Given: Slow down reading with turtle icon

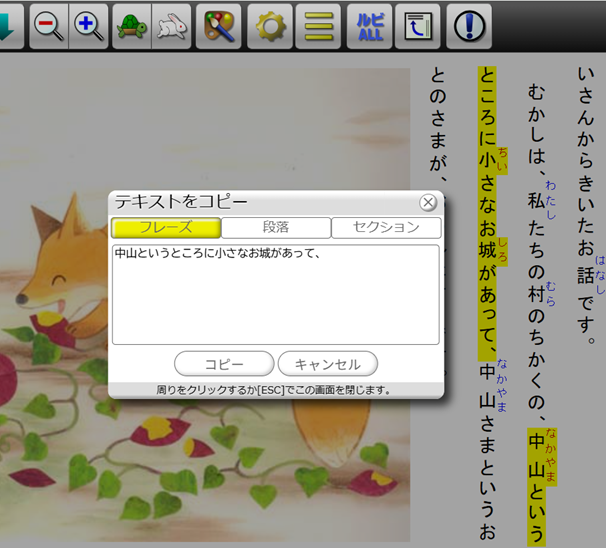Looking at the screenshot, I should [131, 27].
